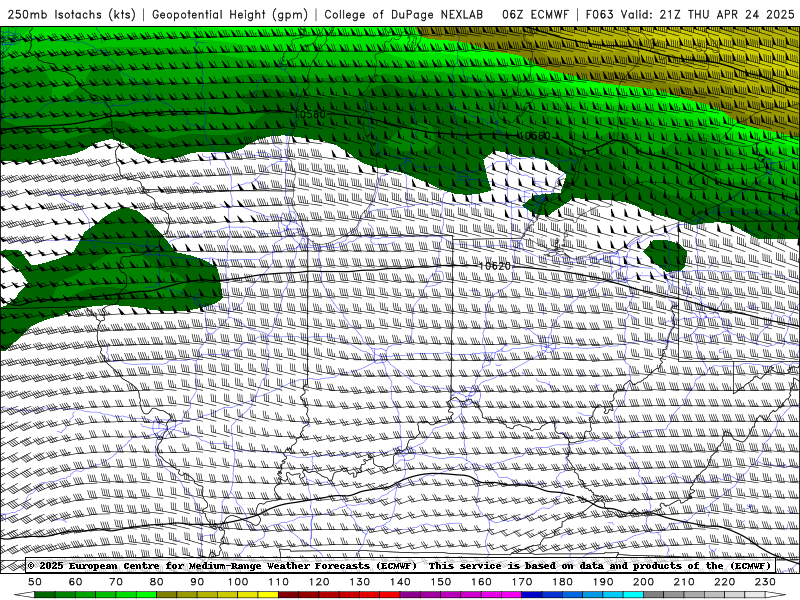The height and width of the screenshot is (600, 800).
Task: Click the 180 value on the color scale
Action: 562,582
